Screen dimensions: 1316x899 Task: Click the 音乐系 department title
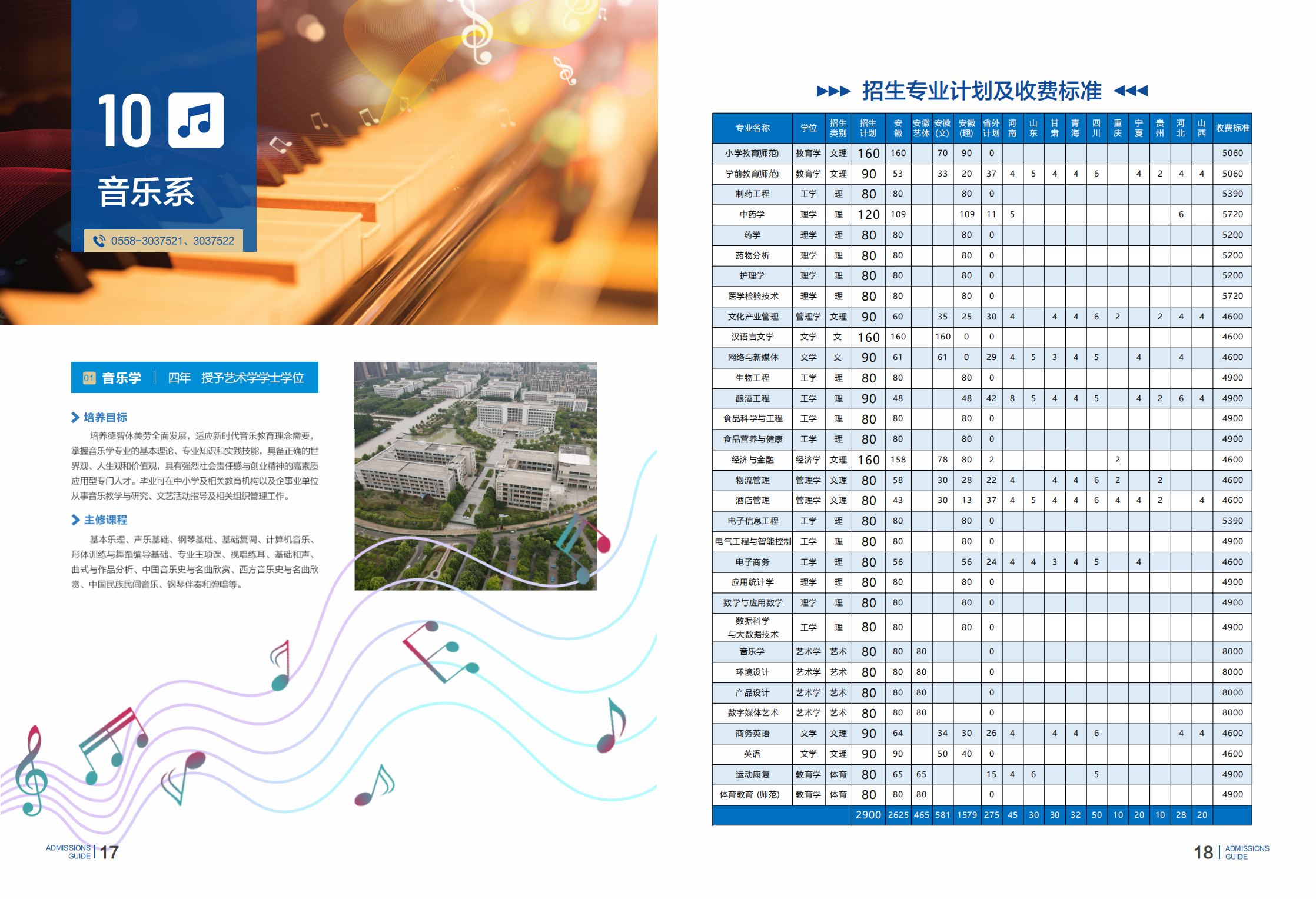[146, 192]
